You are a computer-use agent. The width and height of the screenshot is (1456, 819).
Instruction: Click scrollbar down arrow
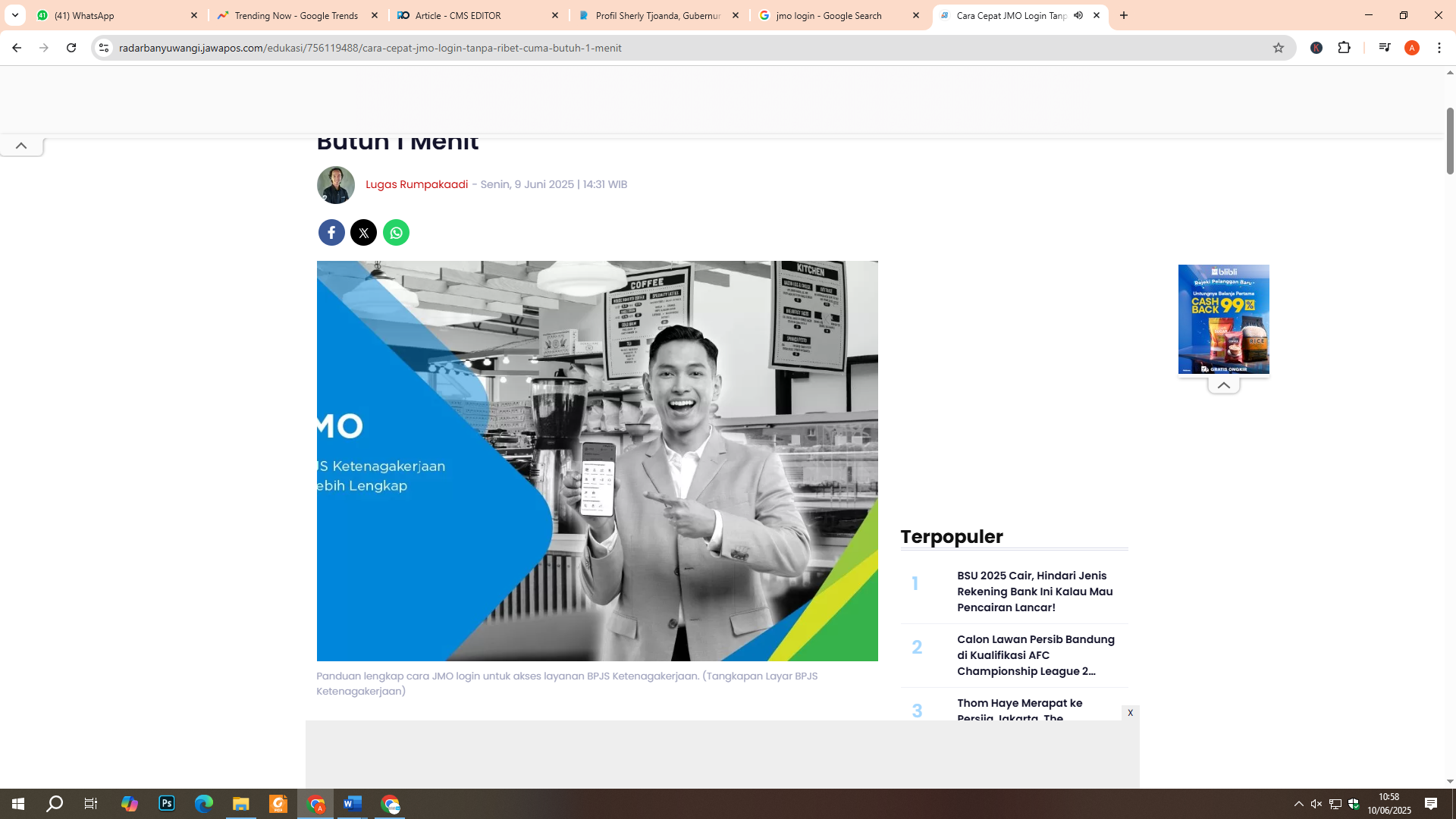pyautogui.click(x=1450, y=781)
